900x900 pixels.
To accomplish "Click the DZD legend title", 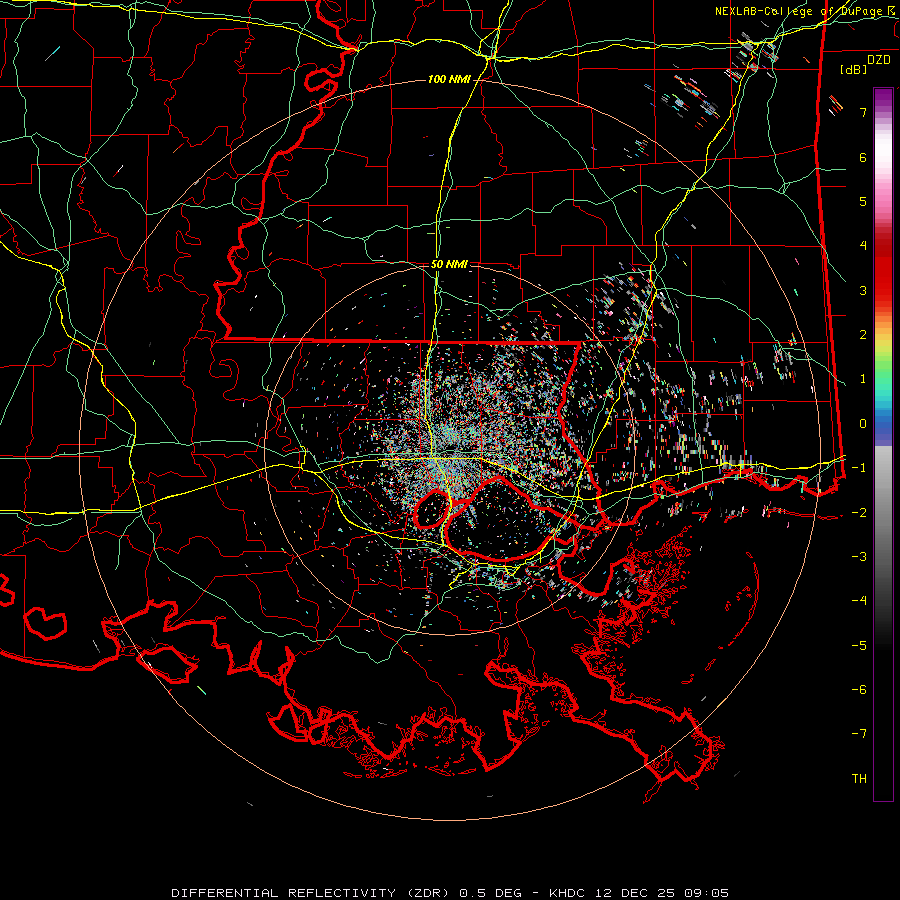I will coord(879,60).
